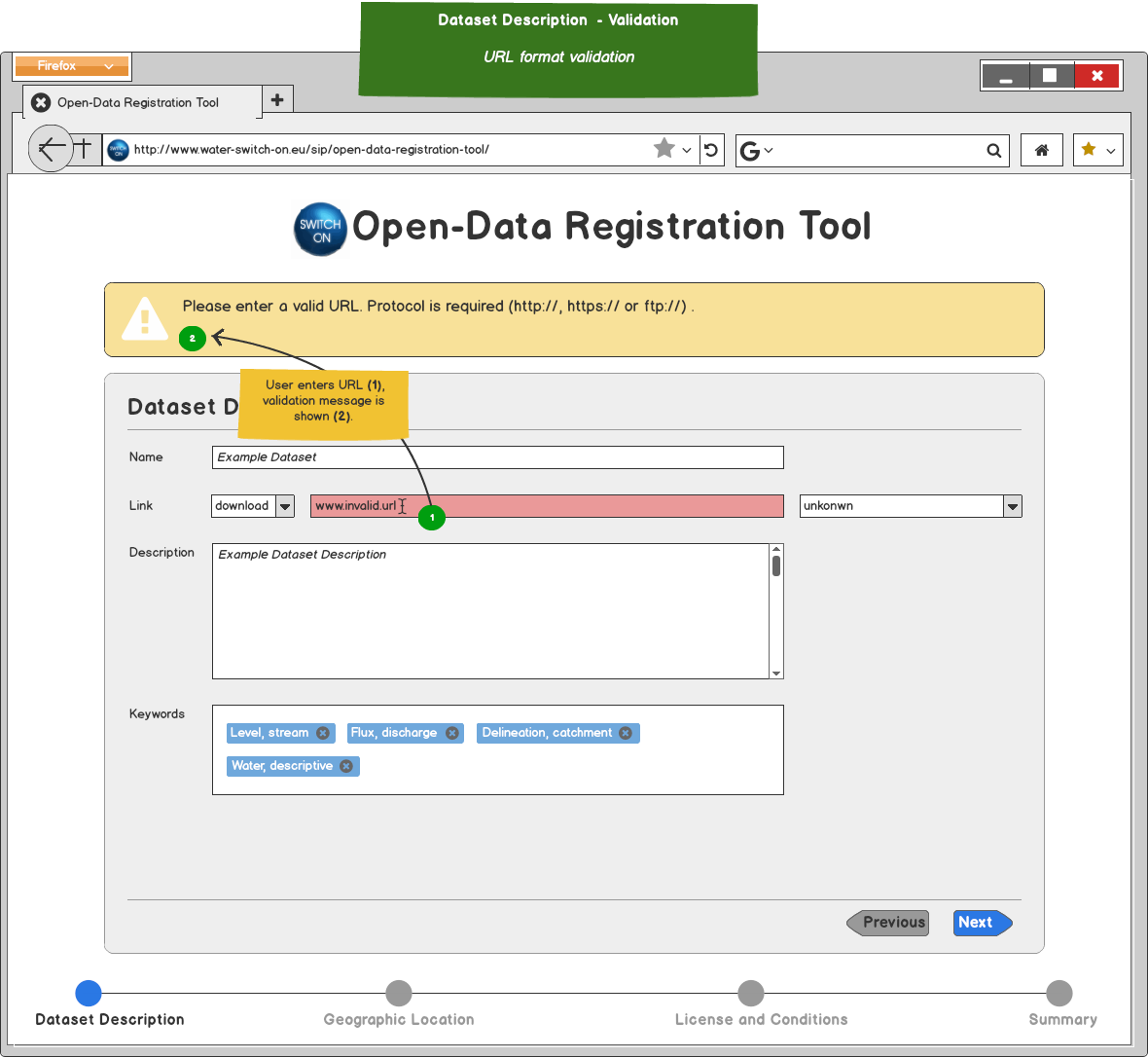
Task: Click the forward button beside the back arrow
Action: pos(86,149)
